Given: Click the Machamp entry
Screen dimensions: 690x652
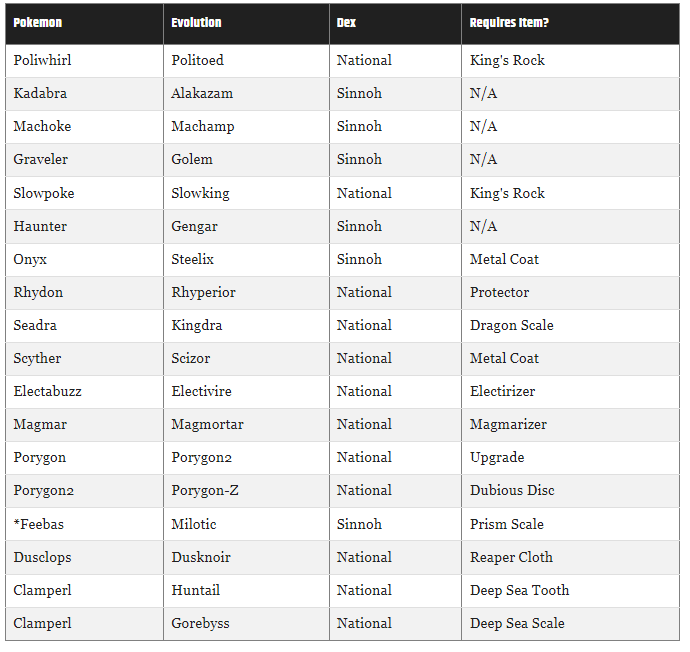Looking at the screenshot, I should [x=205, y=126].
